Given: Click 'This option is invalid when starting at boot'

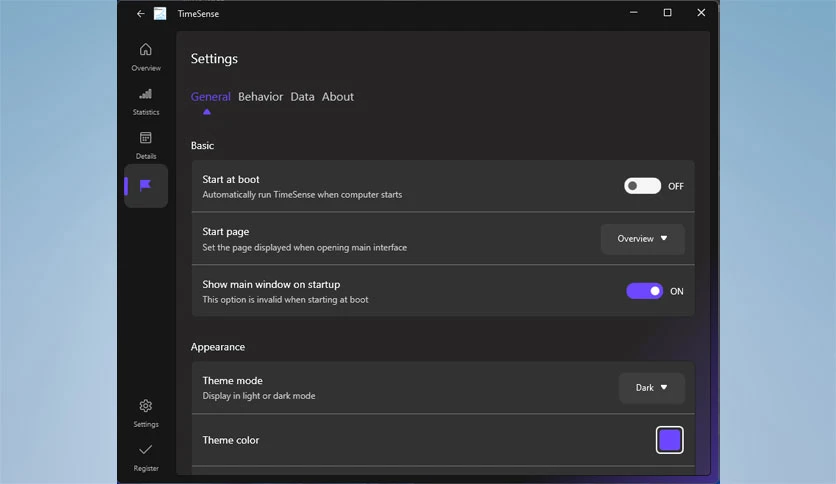Looking at the screenshot, I should point(285,300).
